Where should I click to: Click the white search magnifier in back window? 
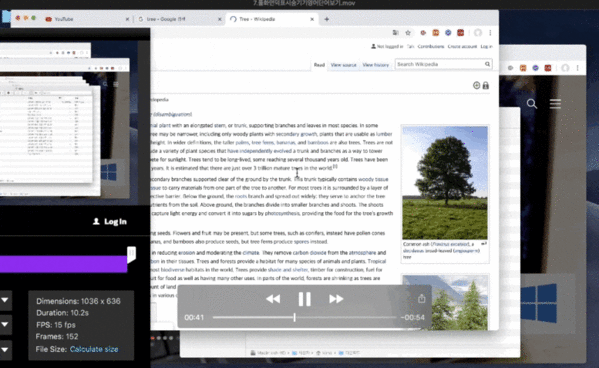coord(532,104)
